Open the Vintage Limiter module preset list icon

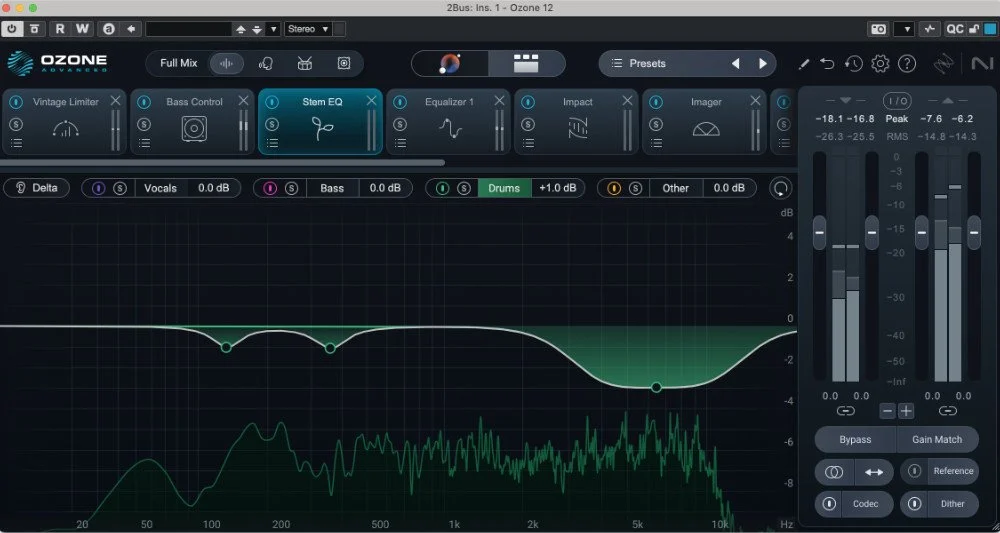click(x=17, y=143)
